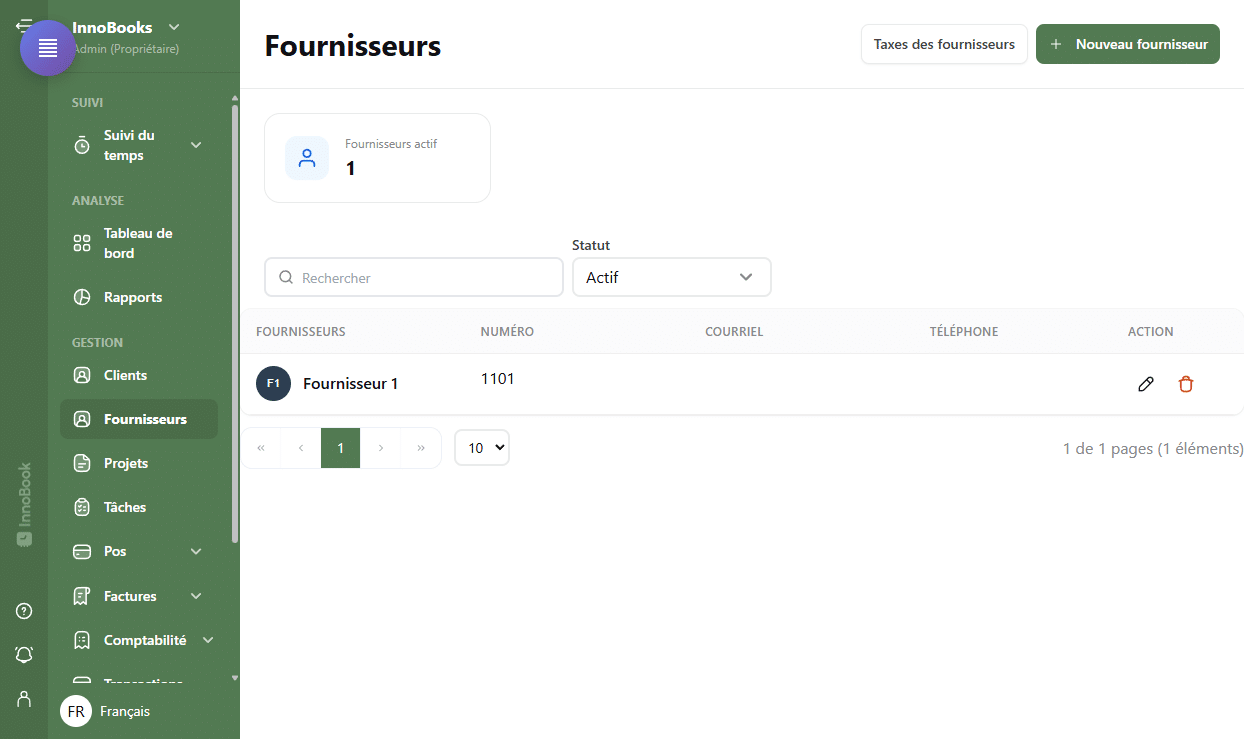The image size is (1244, 739).
Task: Open the help question mark icon
Action: (x=24, y=611)
